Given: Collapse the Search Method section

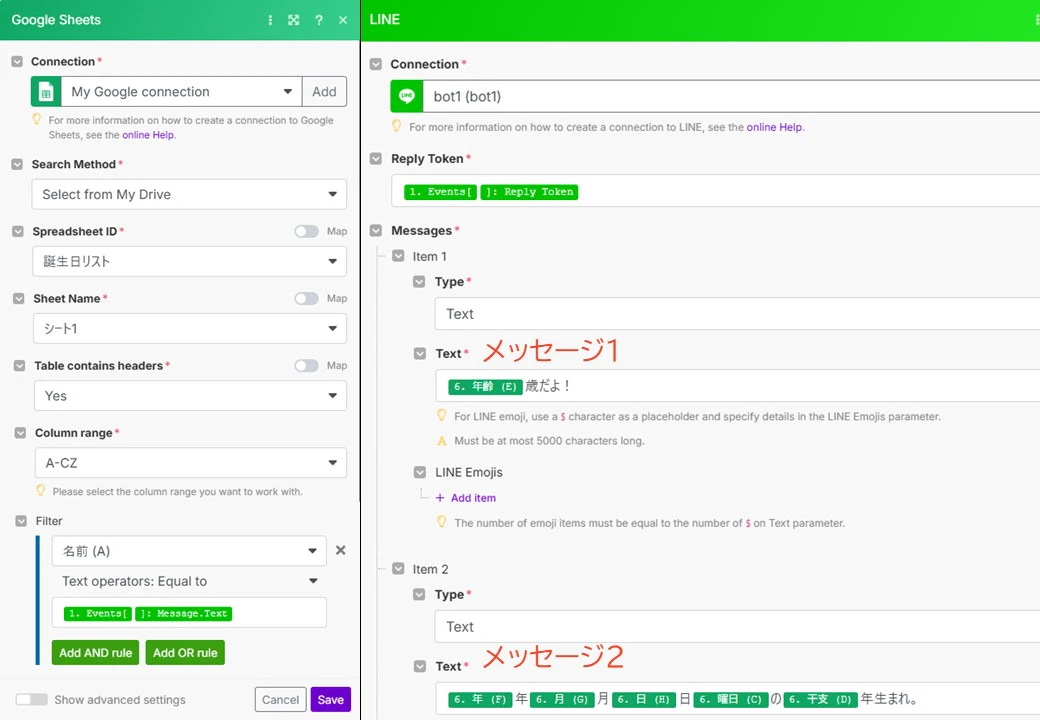Looking at the screenshot, I should click(x=17, y=164).
